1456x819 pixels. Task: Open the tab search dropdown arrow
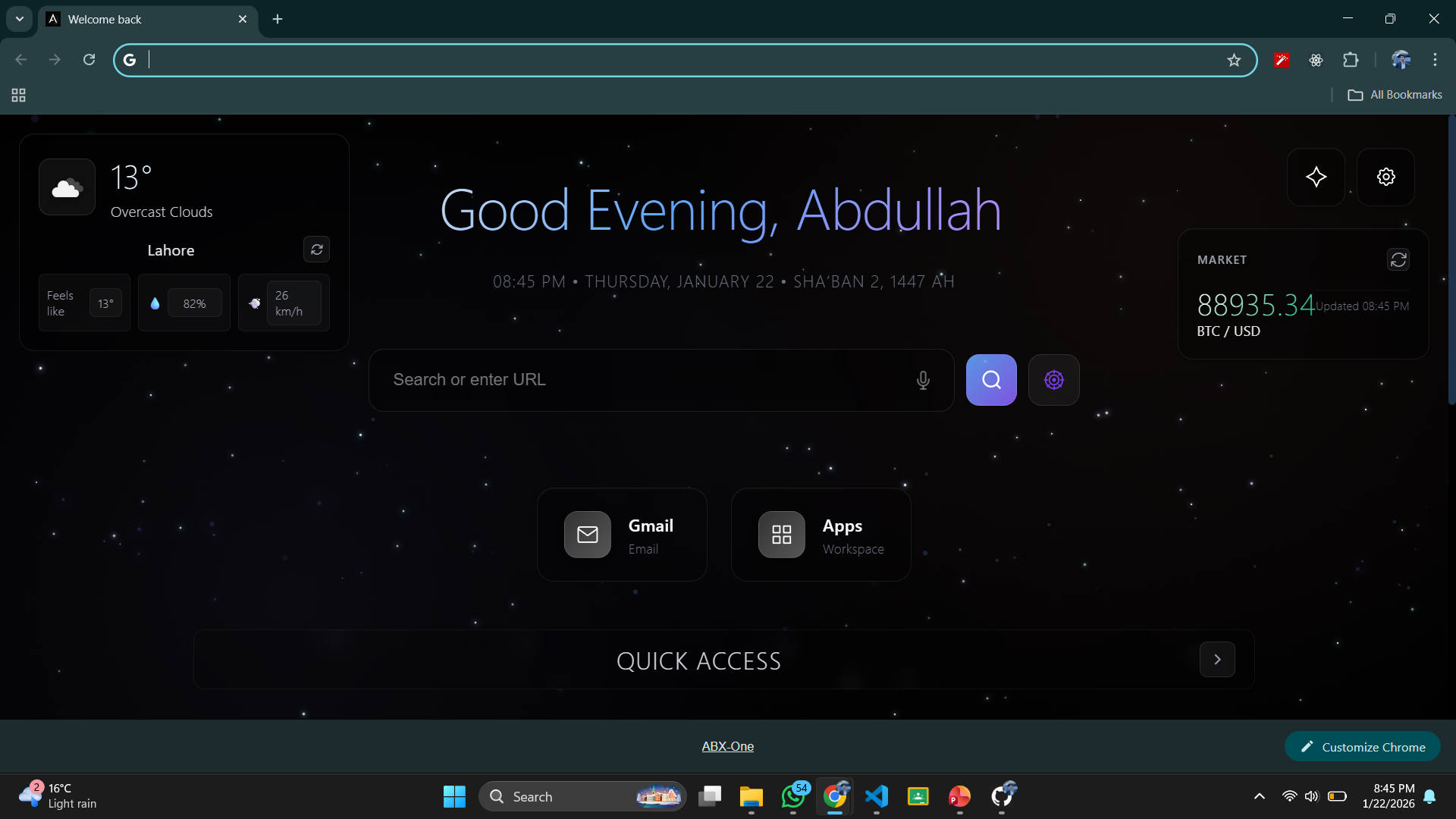tap(19, 19)
